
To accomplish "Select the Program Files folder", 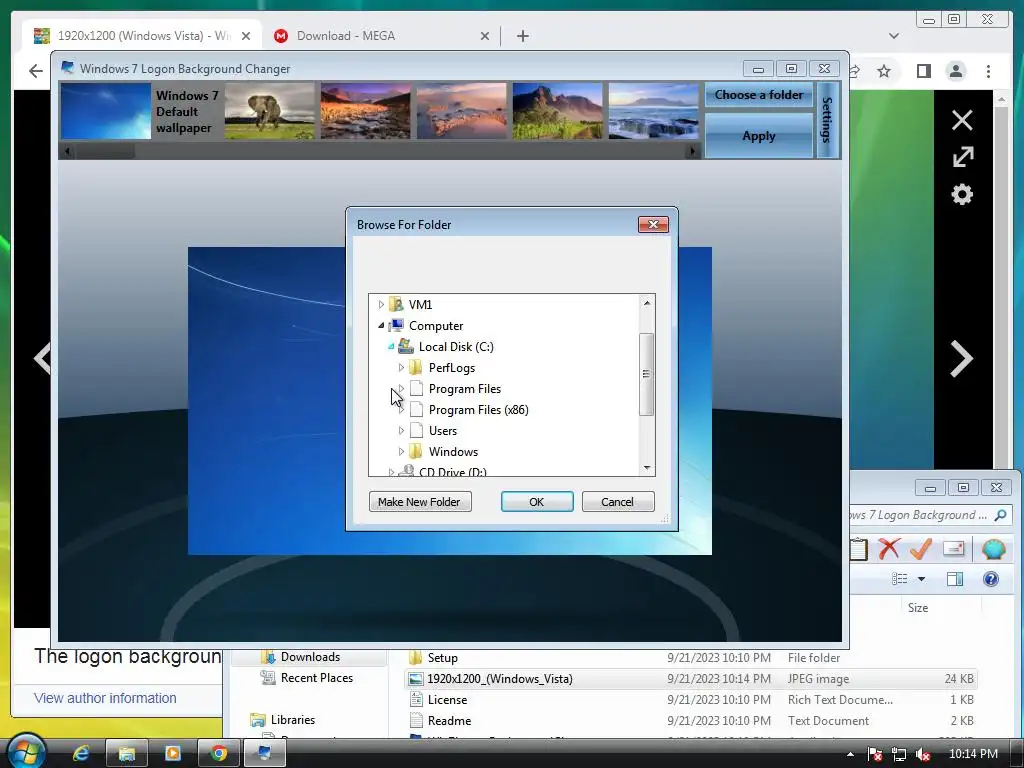I will (464, 389).
